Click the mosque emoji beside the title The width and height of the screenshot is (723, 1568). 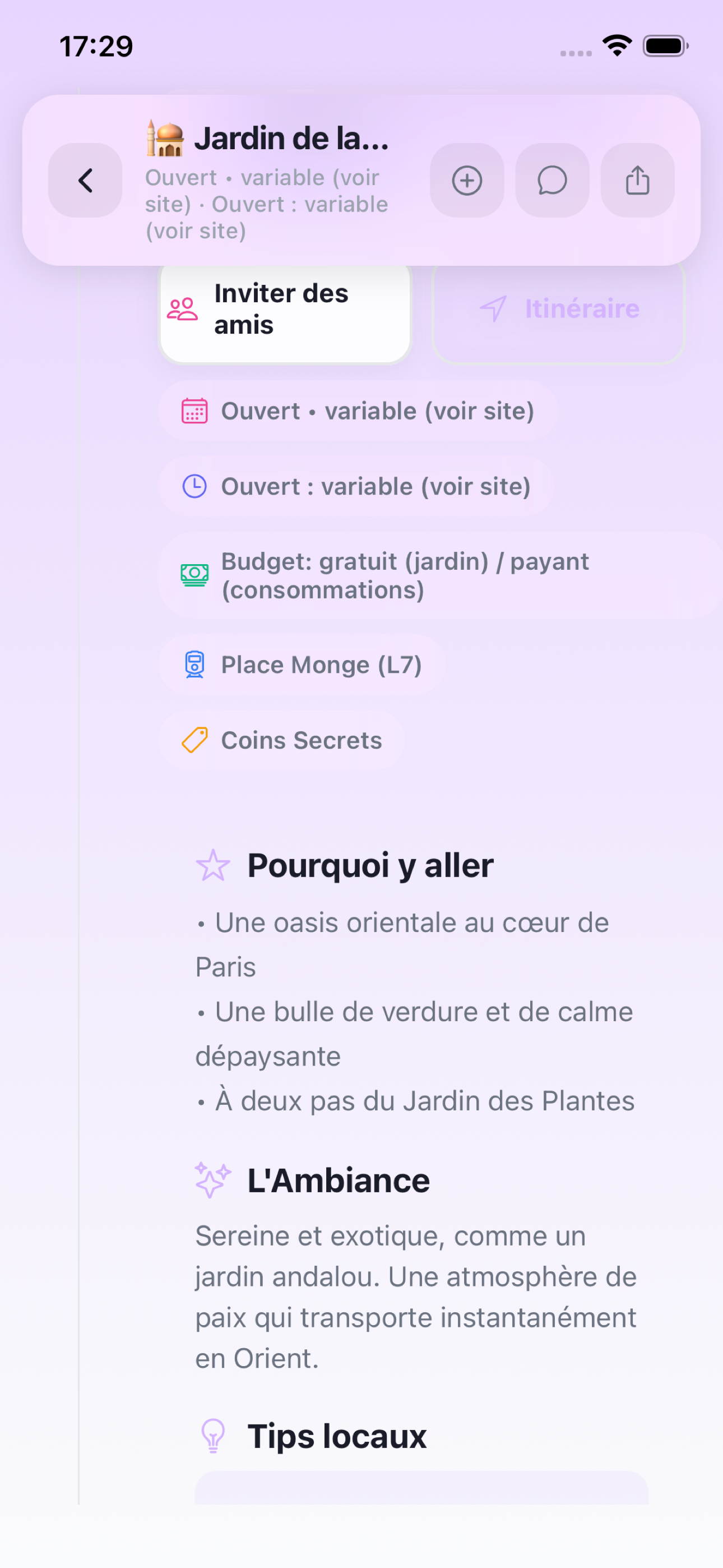(165, 138)
